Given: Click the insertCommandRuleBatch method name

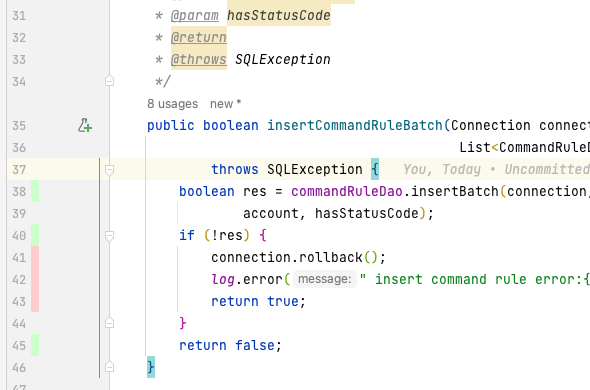Looking at the screenshot, I should coord(355,125).
